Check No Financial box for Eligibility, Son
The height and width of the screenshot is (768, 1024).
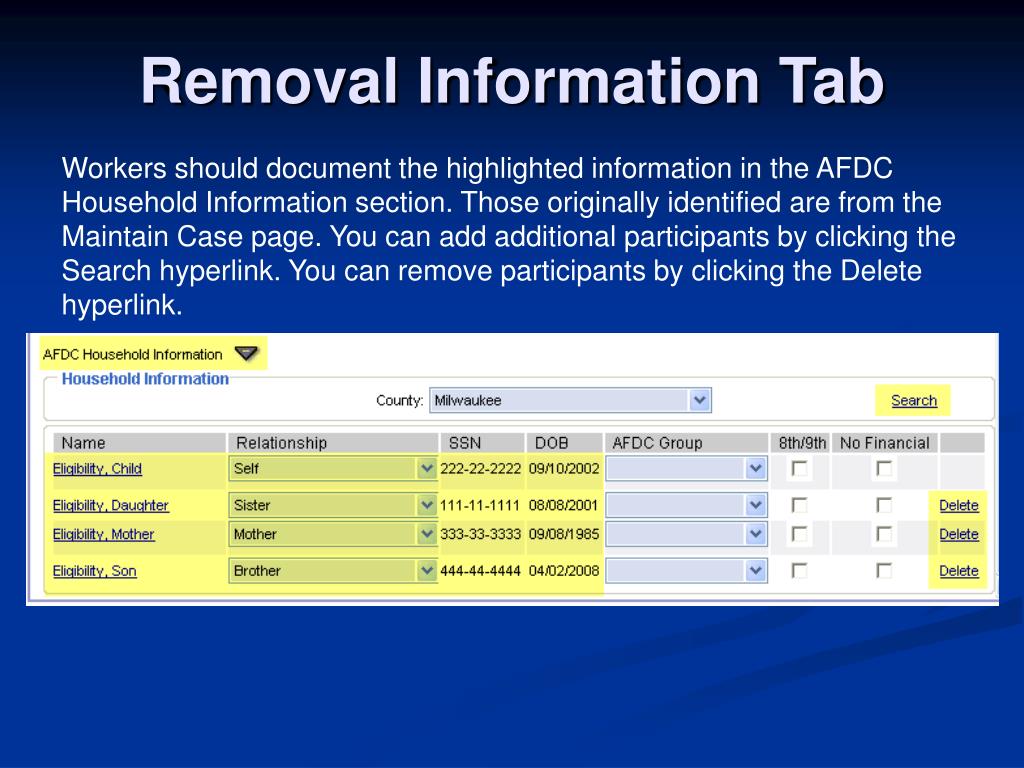884,570
